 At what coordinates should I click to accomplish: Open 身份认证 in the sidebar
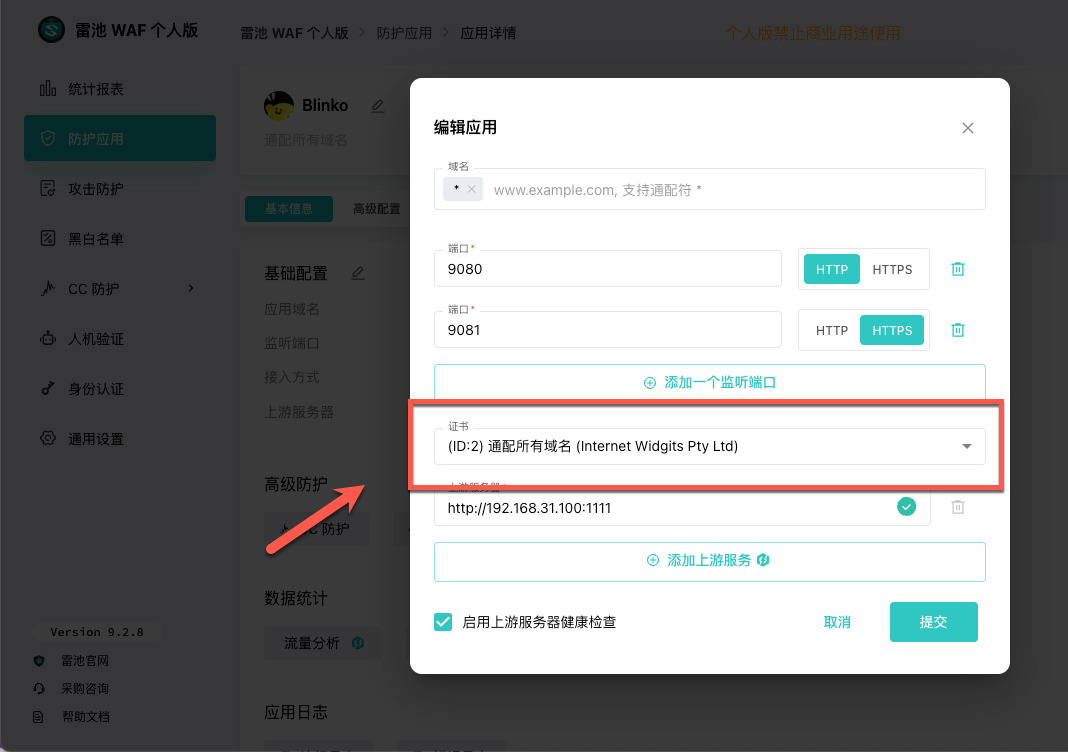pos(120,389)
